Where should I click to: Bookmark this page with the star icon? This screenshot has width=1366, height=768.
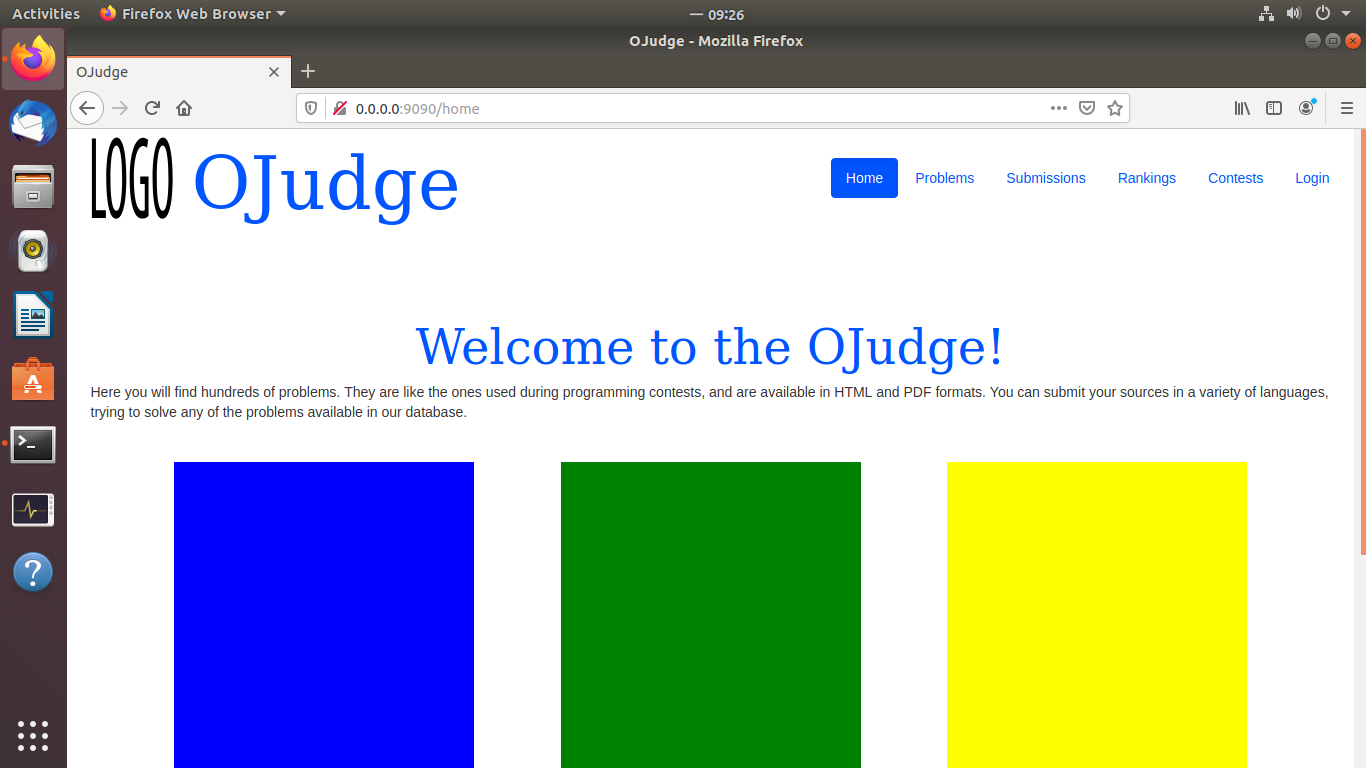point(1115,108)
